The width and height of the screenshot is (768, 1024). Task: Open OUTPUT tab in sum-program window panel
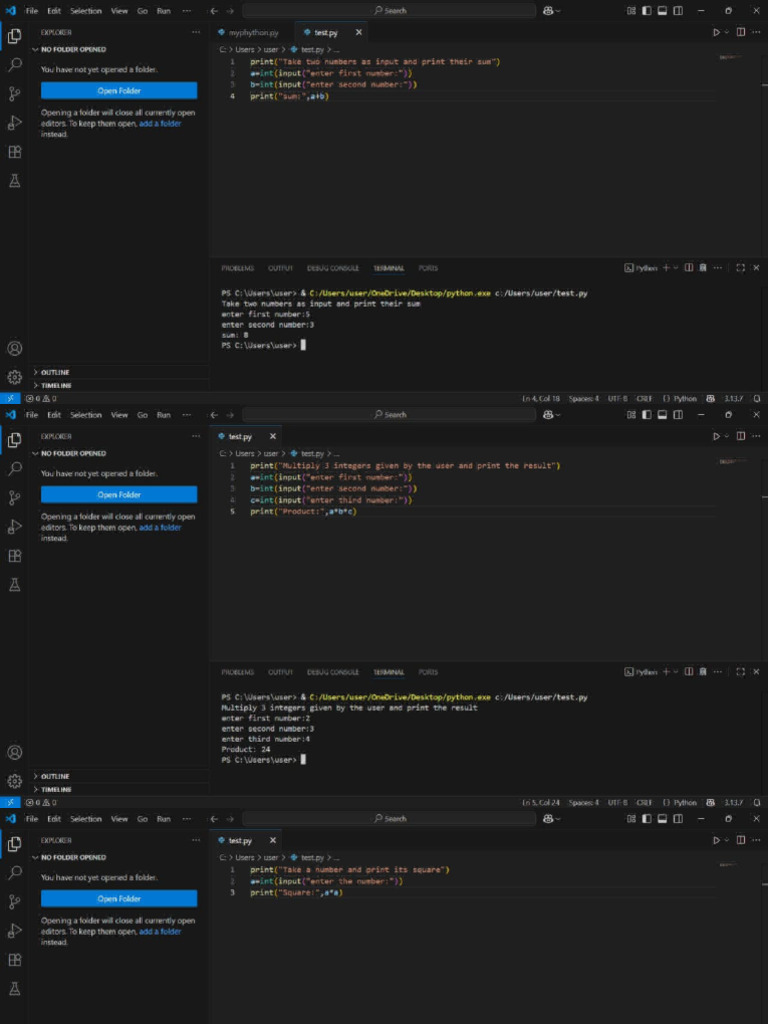click(x=280, y=268)
